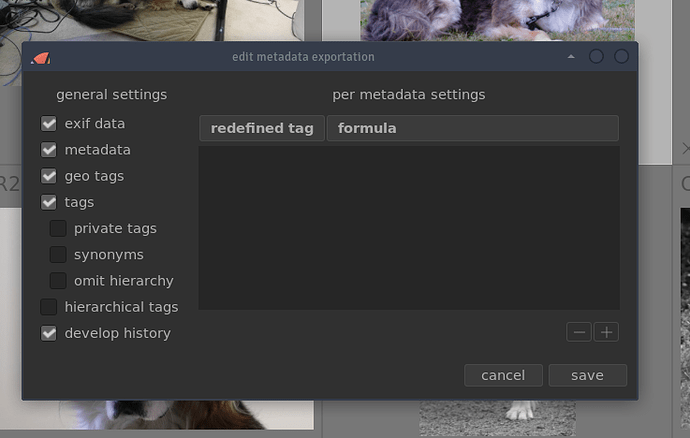Disable the metadata checkbox
The width and height of the screenshot is (690, 438).
49,150
